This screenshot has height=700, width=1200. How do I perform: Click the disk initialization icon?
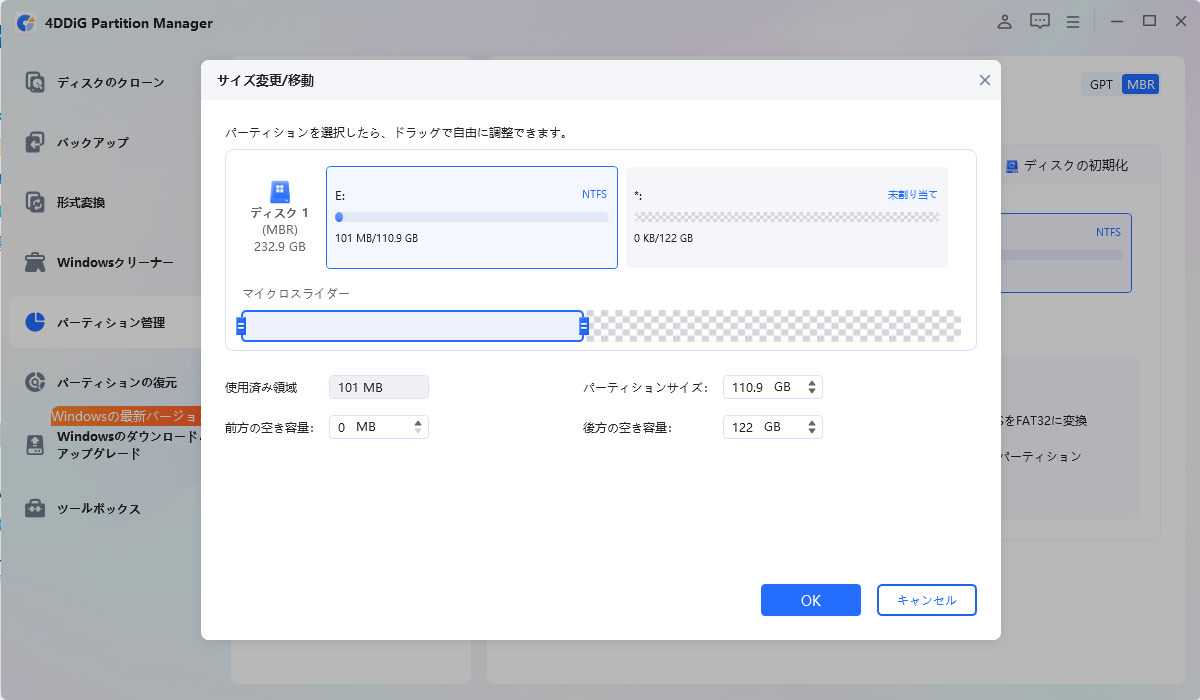pyautogui.click(x=1012, y=165)
